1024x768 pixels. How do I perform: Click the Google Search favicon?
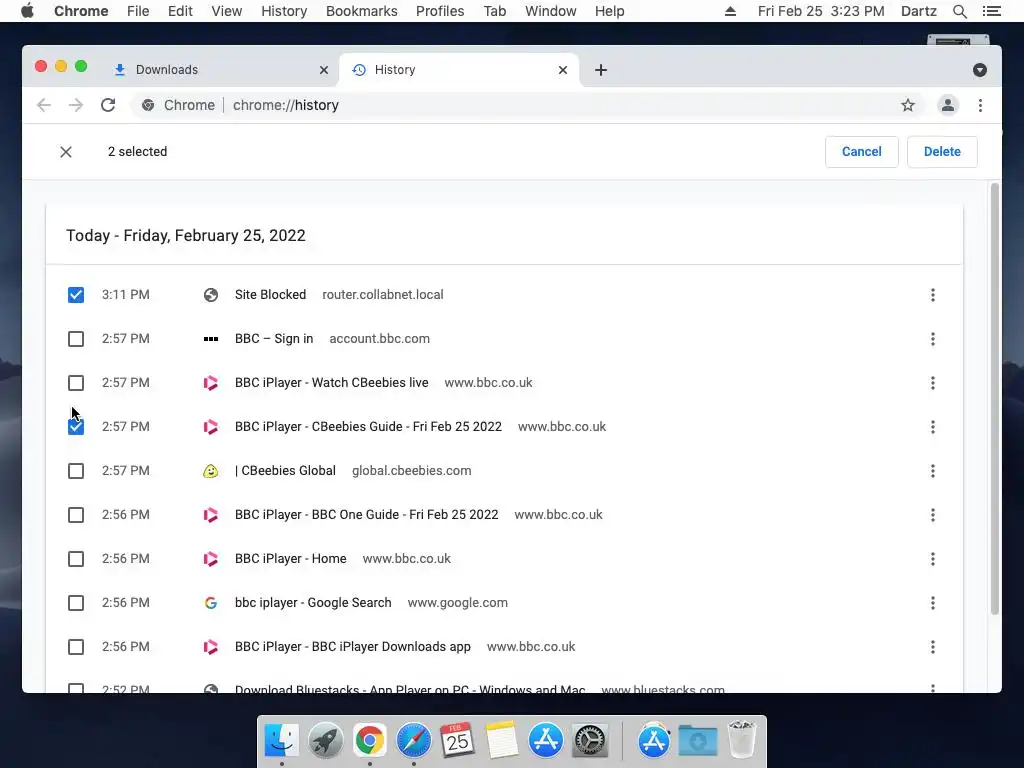coord(210,603)
